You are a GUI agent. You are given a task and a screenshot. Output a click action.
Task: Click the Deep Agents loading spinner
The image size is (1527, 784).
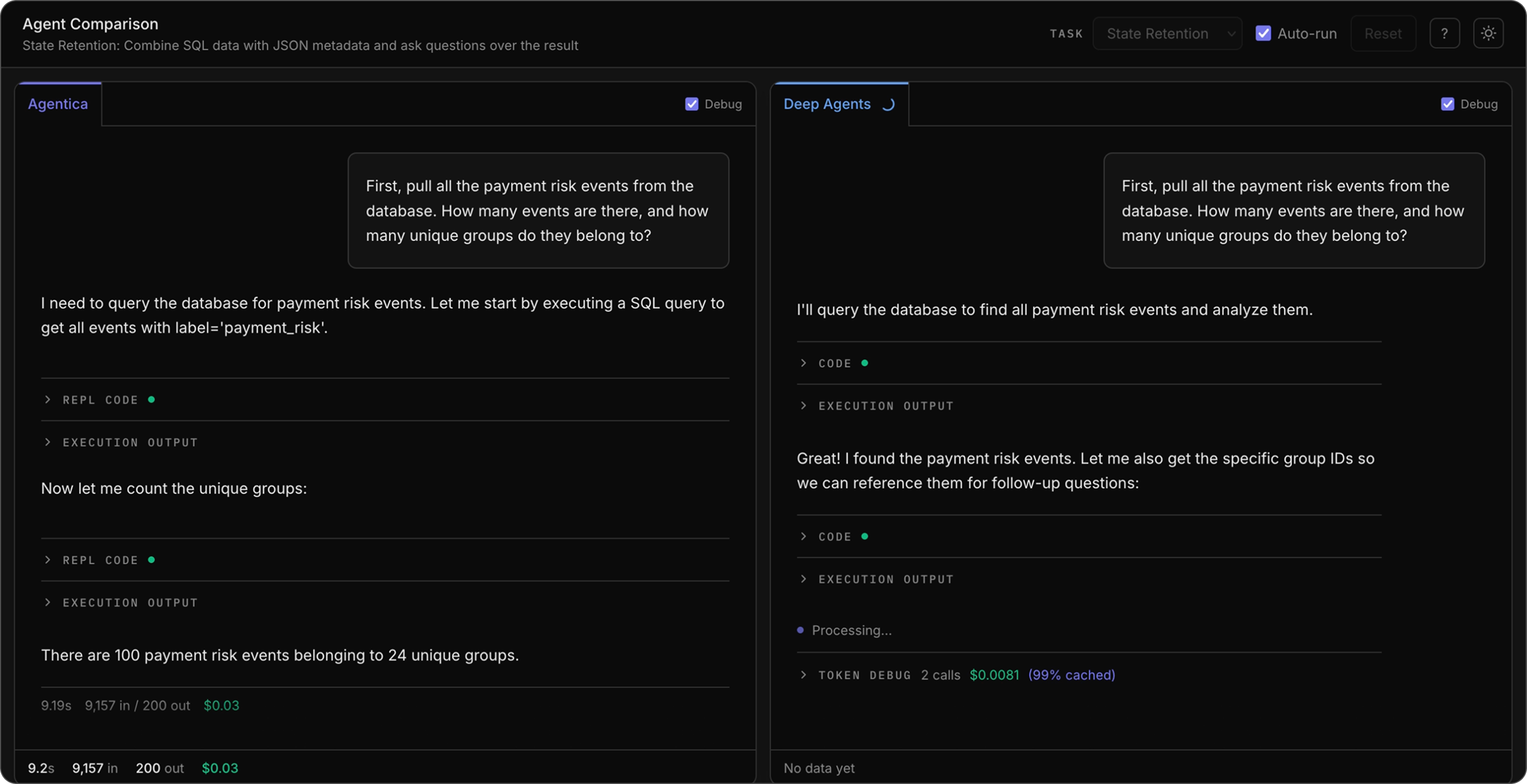pos(888,105)
